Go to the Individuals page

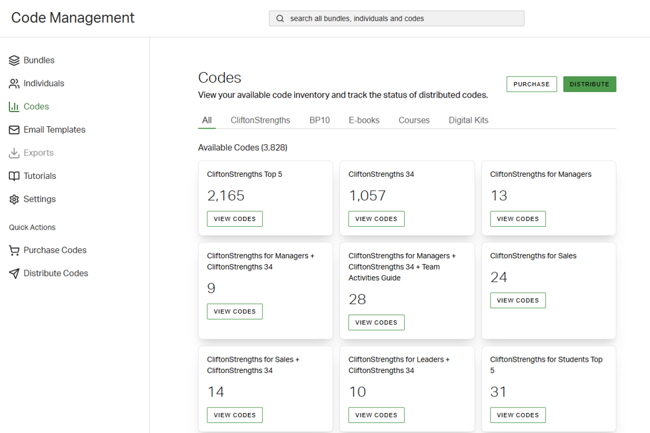tap(44, 84)
